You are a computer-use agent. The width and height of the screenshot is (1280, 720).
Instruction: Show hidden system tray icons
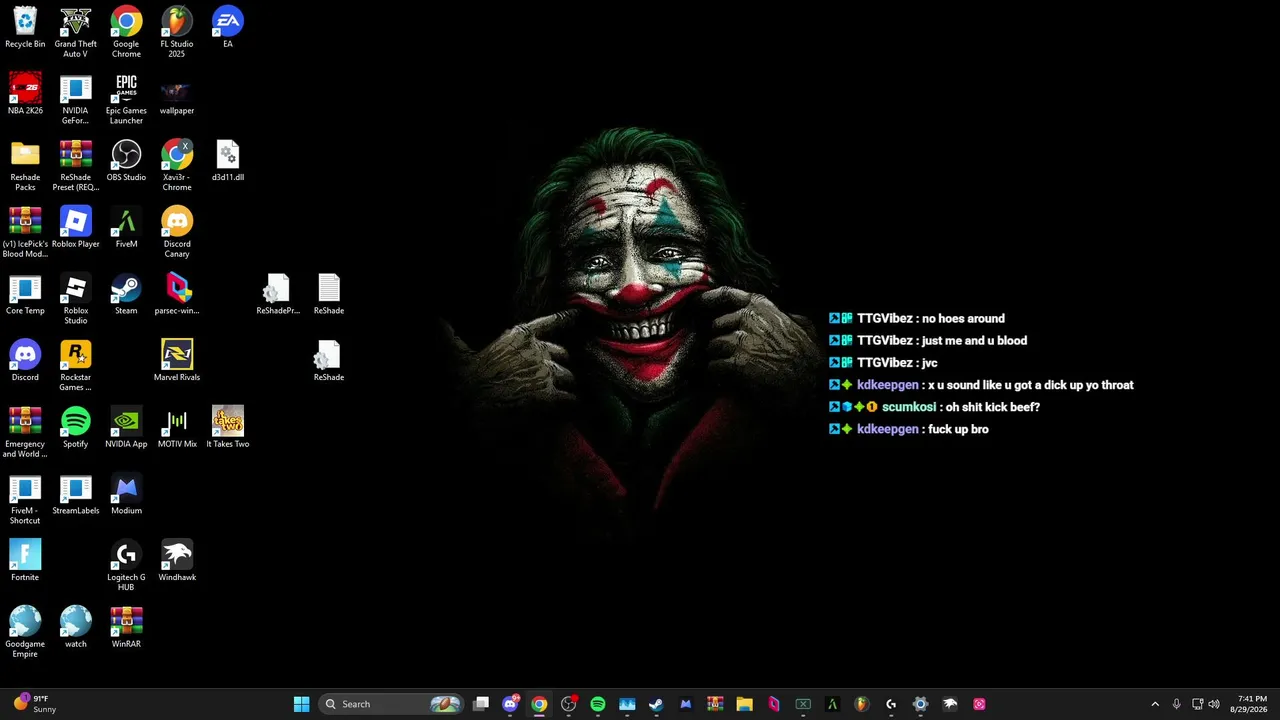(1155, 704)
